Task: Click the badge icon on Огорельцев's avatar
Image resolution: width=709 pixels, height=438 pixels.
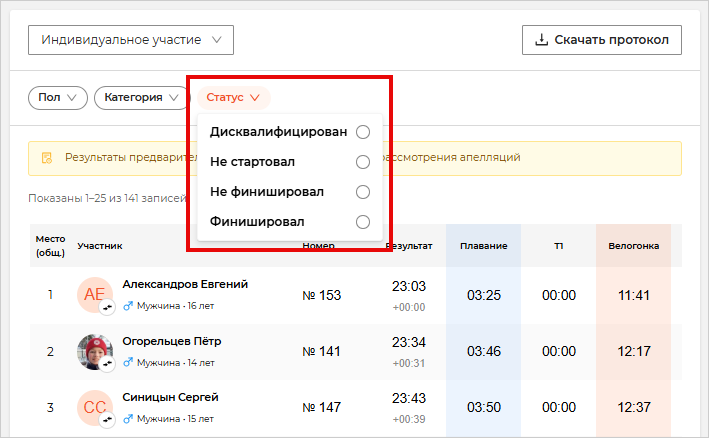Action: coord(107,363)
